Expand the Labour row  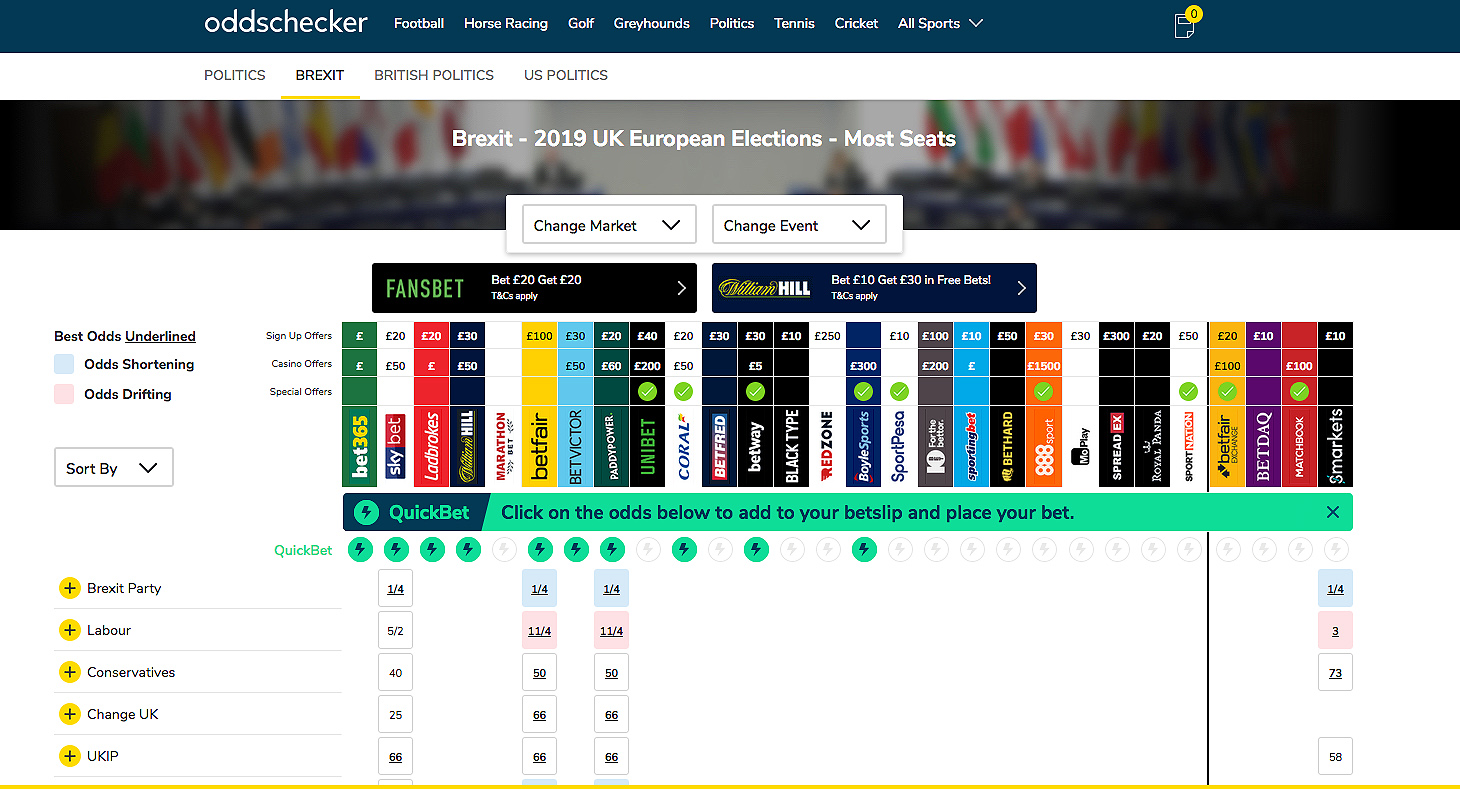click(69, 630)
